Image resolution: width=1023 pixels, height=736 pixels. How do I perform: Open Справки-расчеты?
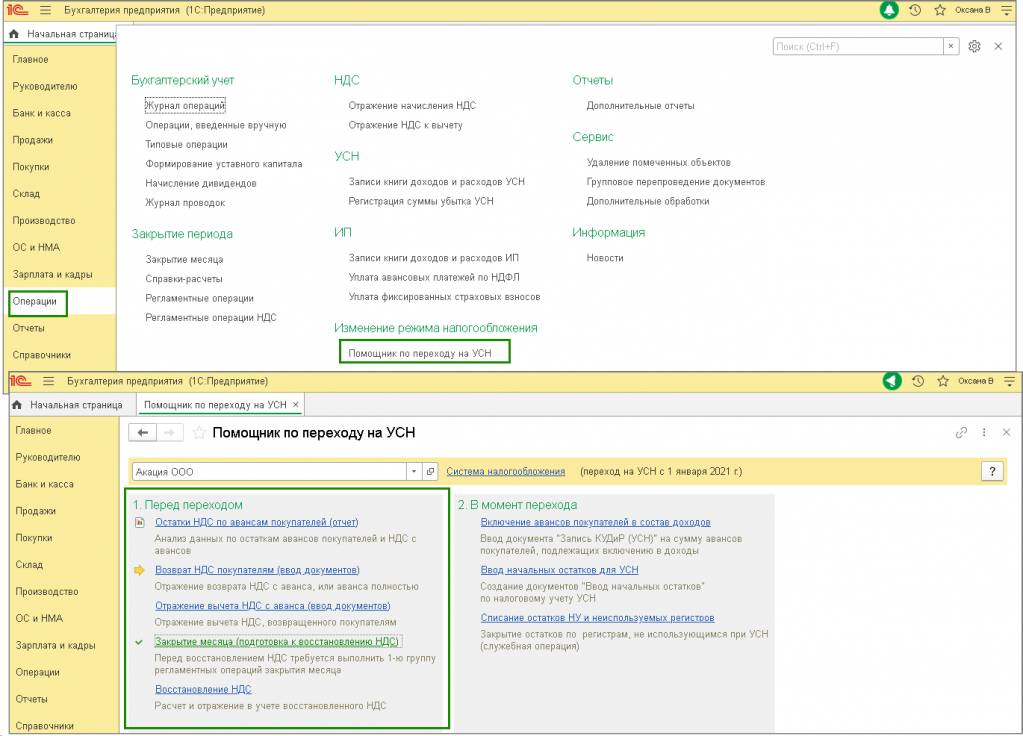click(x=184, y=279)
